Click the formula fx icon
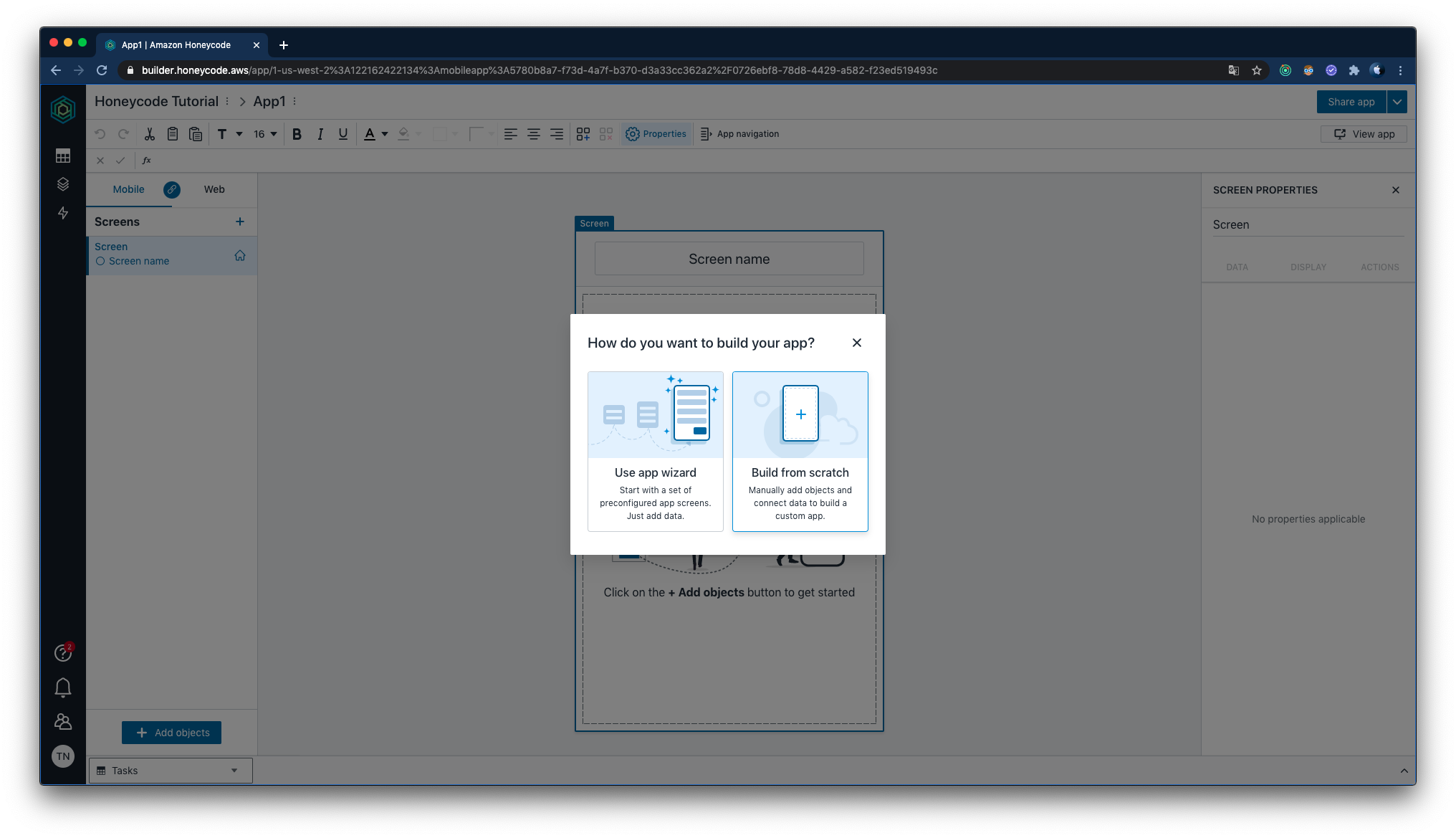The height and width of the screenshot is (838, 1456). pos(147,161)
